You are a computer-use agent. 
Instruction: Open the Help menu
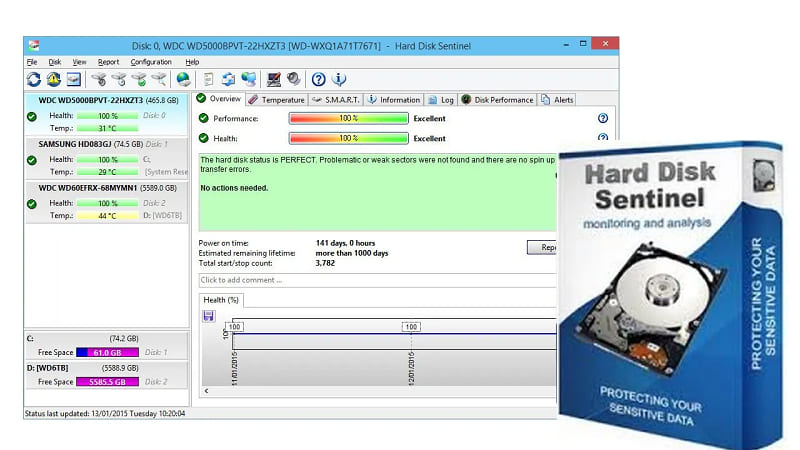(x=192, y=62)
